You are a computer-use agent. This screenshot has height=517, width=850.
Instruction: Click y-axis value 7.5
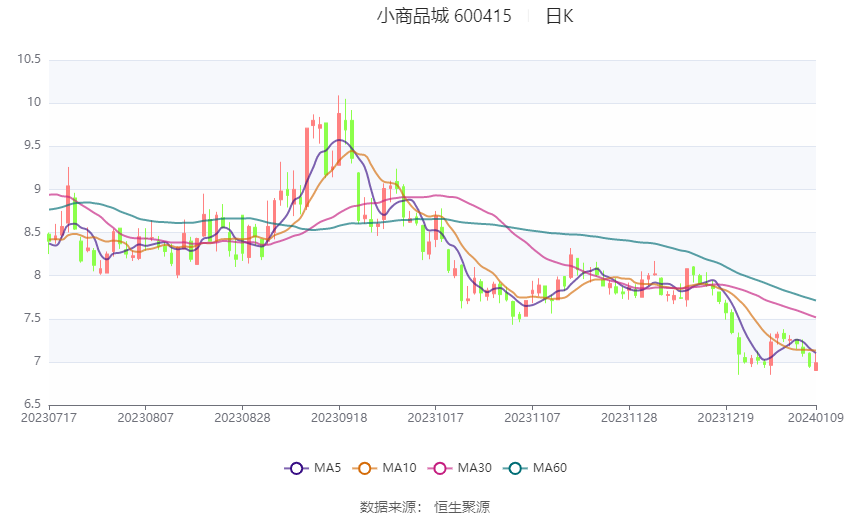pos(31,318)
